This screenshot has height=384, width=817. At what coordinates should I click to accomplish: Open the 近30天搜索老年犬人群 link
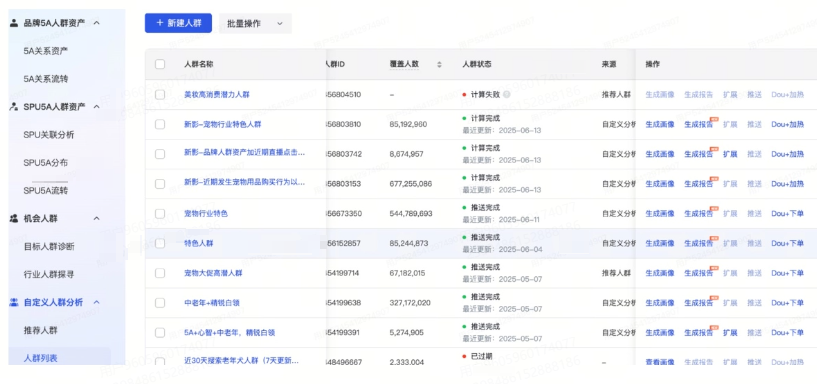pyautogui.click(x=241, y=361)
